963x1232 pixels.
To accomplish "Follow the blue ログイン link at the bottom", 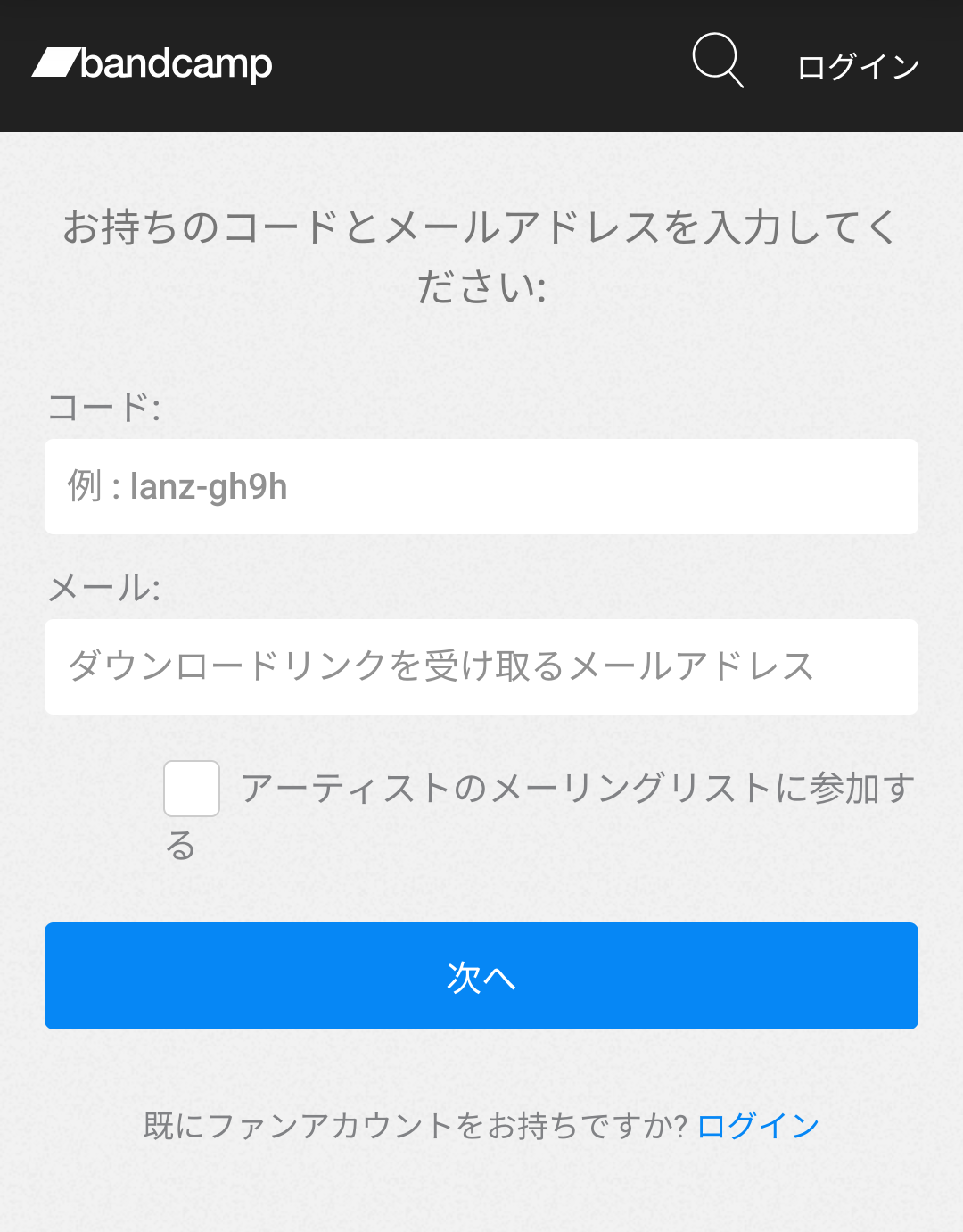I will [758, 1126].
